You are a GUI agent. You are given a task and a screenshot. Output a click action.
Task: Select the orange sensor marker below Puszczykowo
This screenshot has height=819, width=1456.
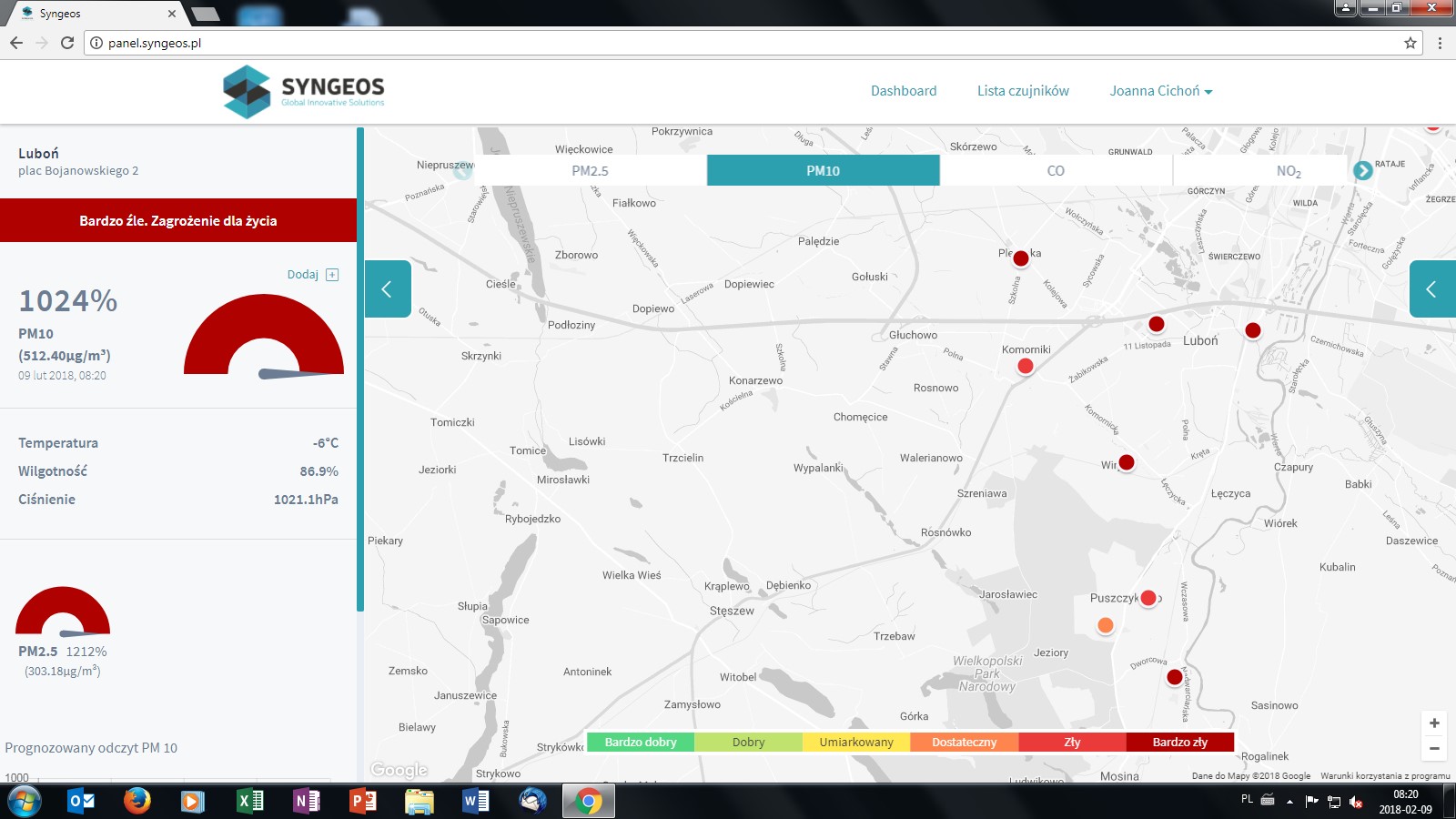point(1106,625)
